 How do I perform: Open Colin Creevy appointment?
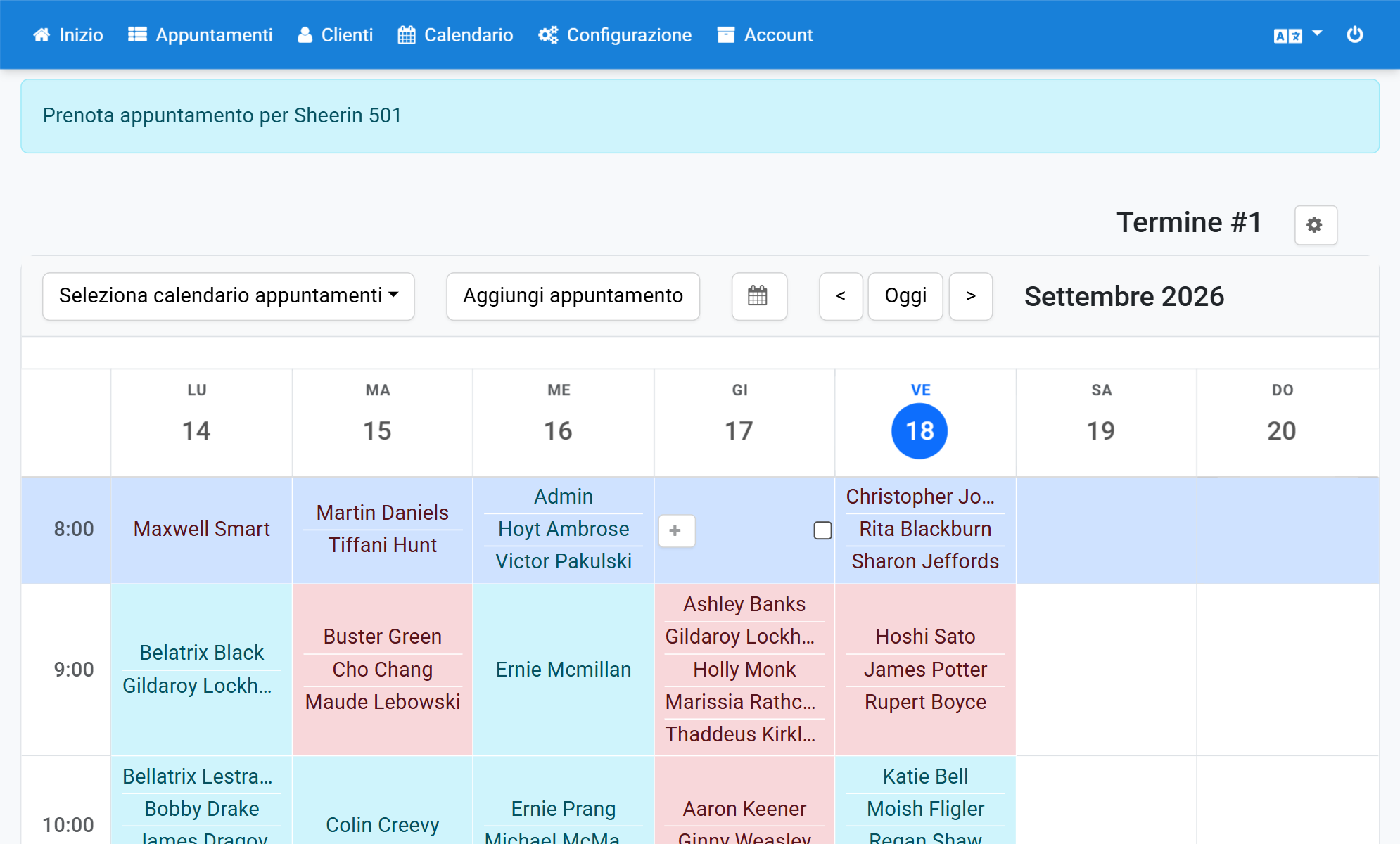[x=383, y=825]
